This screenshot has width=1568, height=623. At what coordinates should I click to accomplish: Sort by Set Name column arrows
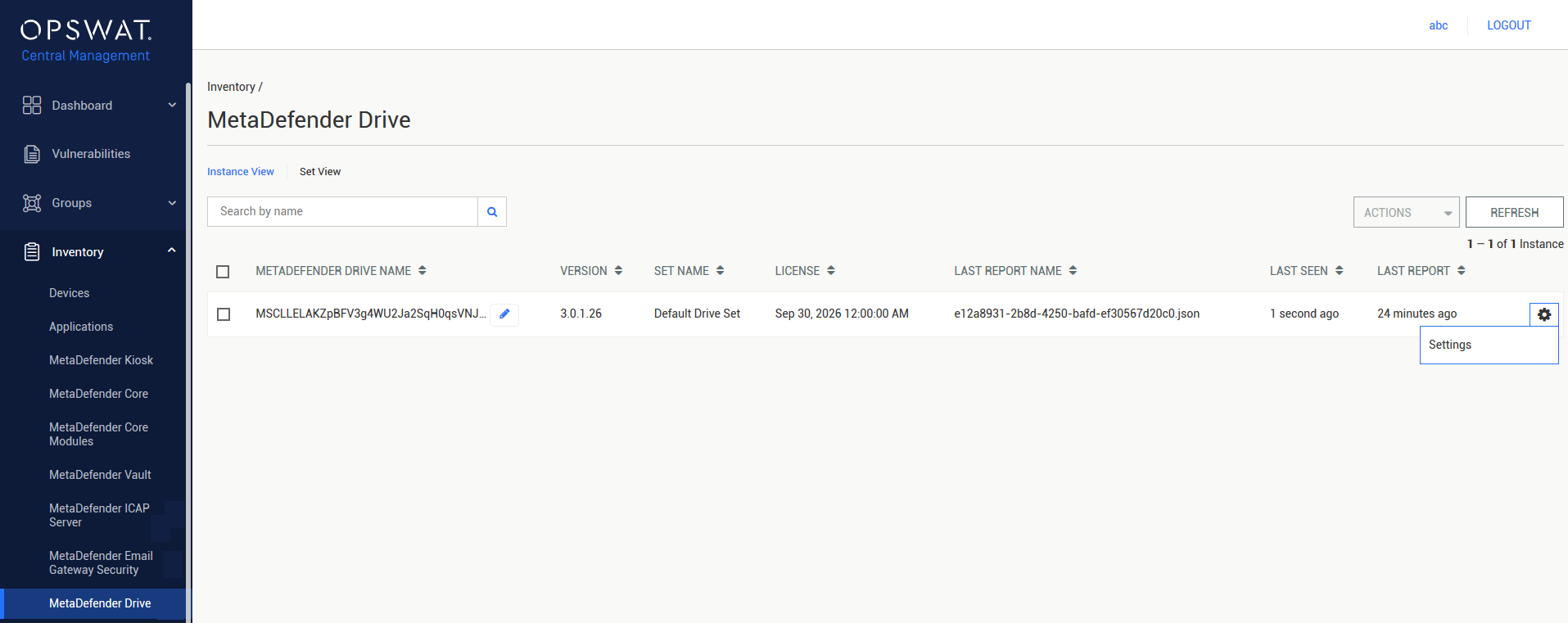tap(720, 271)
